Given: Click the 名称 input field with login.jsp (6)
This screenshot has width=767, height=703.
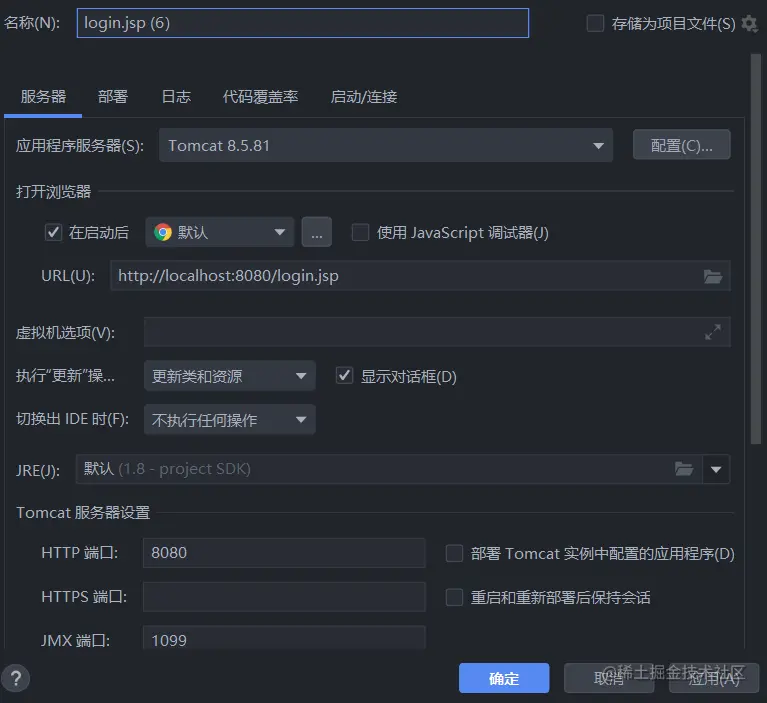Looking at the screenshot, I should [x=303, y=23].
